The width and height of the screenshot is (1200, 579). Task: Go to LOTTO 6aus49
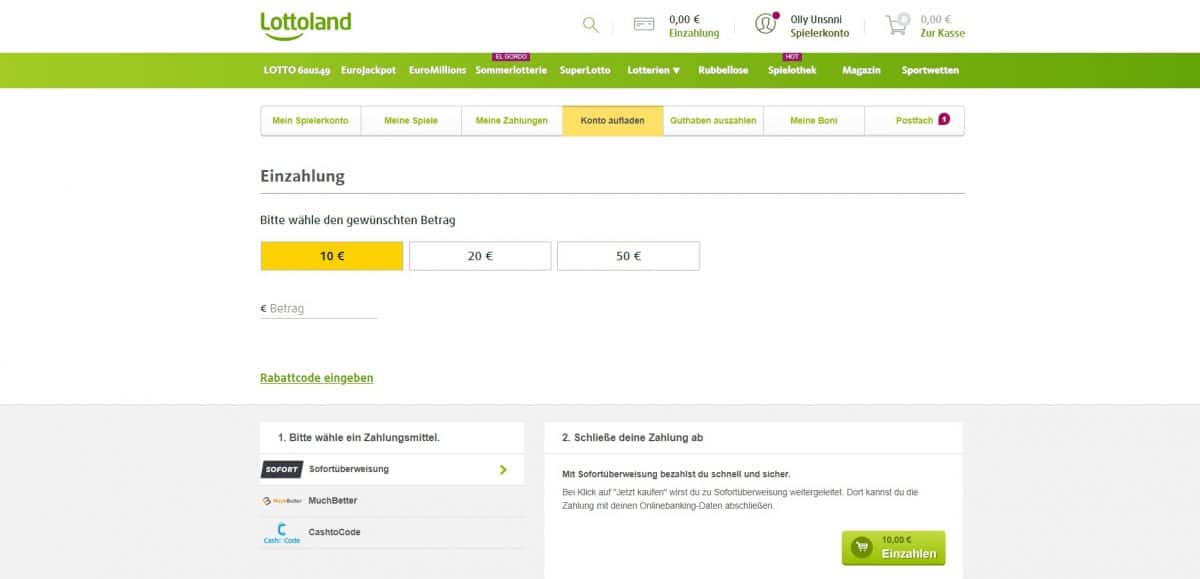297,70
